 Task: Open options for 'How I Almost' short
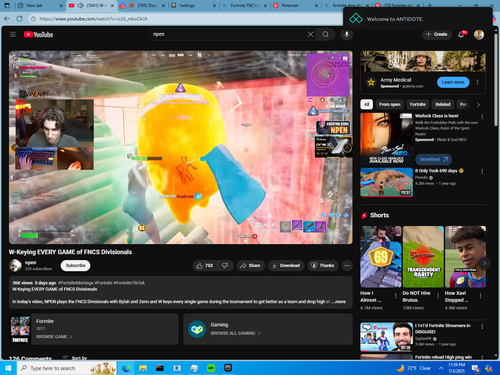tap(396, 296)
